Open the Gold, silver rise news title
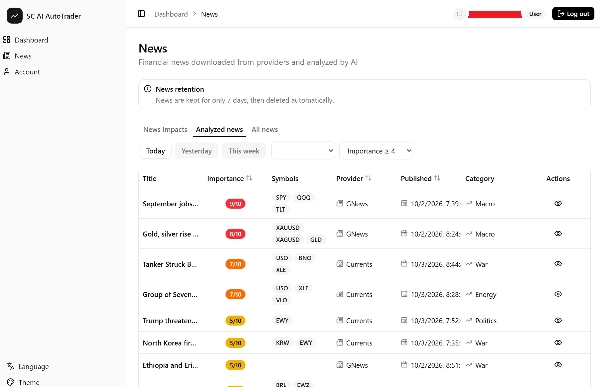 (170, 234)
